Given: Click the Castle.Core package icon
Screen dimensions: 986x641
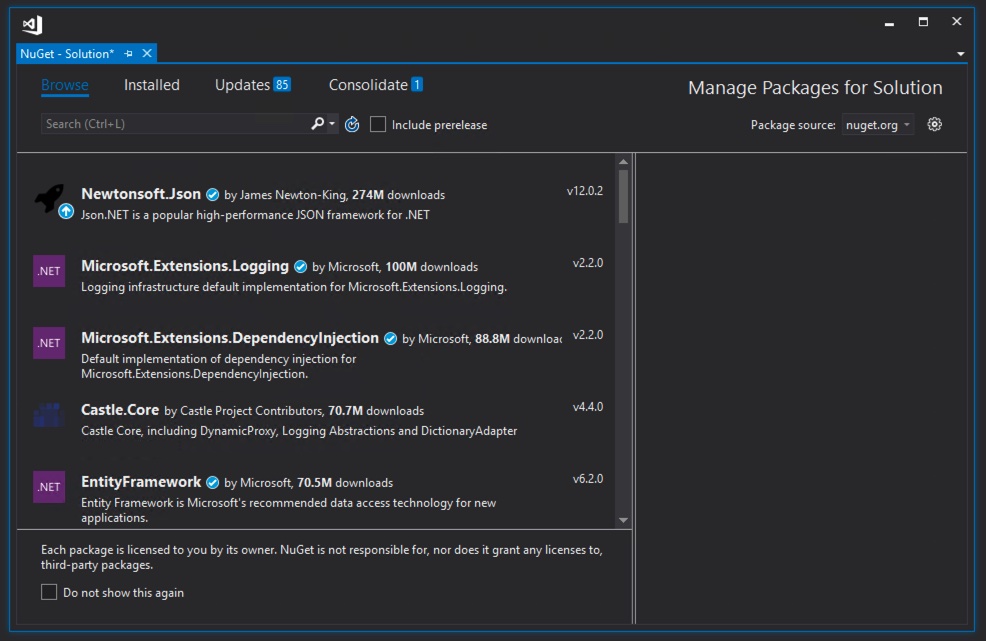Looking at the screenshot, I should pyautogui.click(x=49, y=415).
